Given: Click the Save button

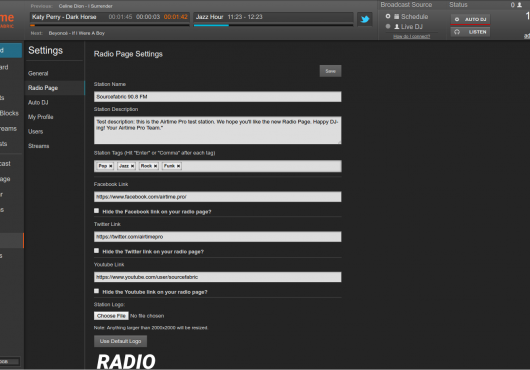Looking at the screenshot, I should click(330, 71).
